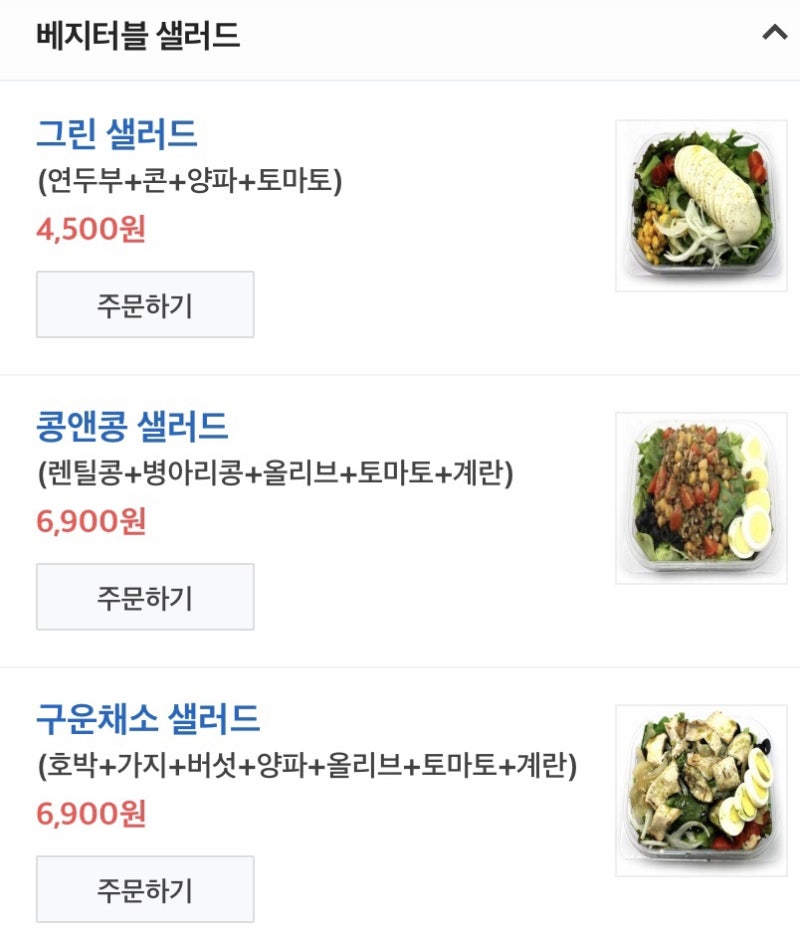Open the 그린 샐러드 item title

117,133
